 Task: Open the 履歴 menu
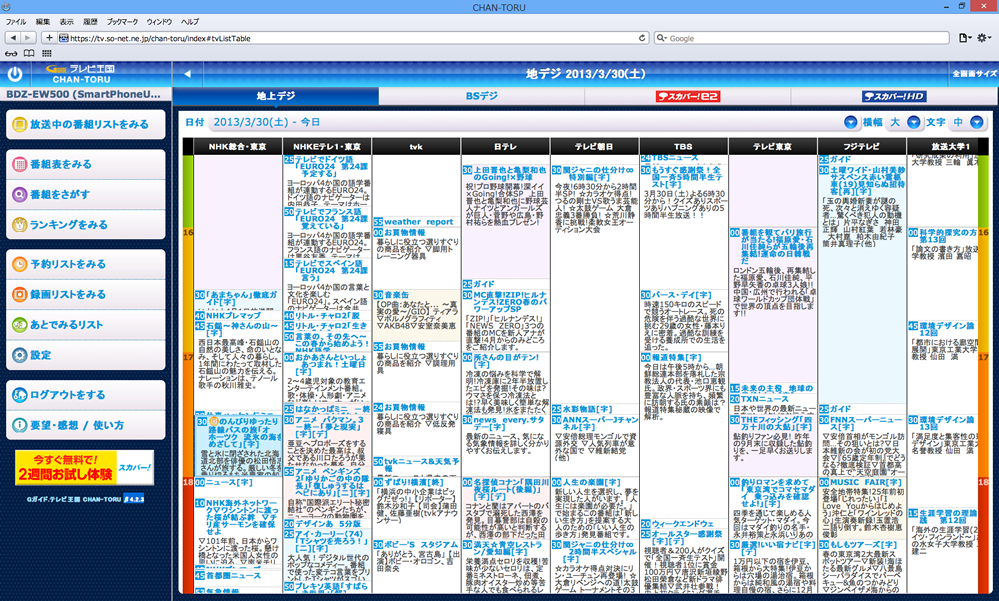pyautogui.click(x=90, y=22)
